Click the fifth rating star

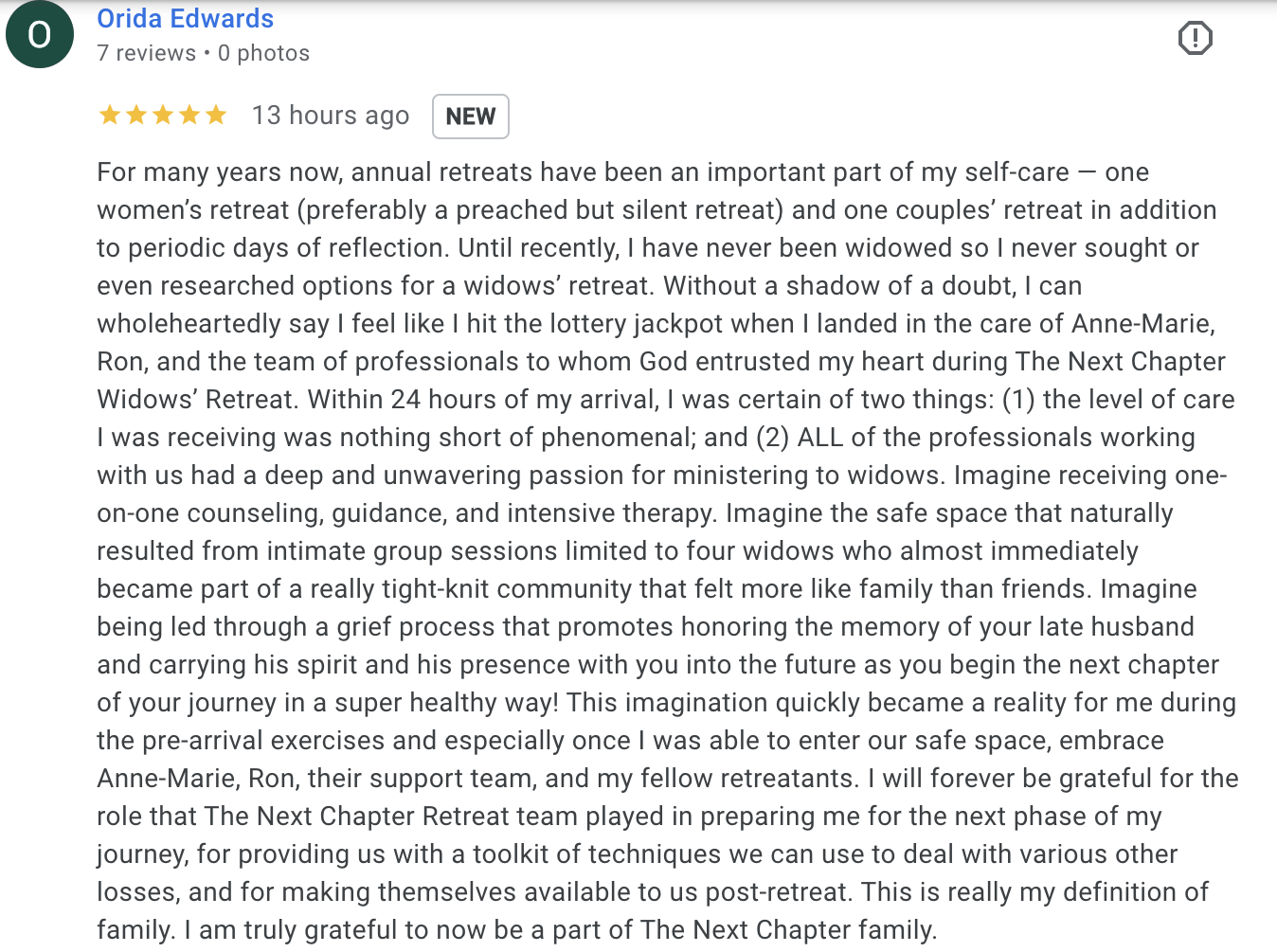point(216,116)
